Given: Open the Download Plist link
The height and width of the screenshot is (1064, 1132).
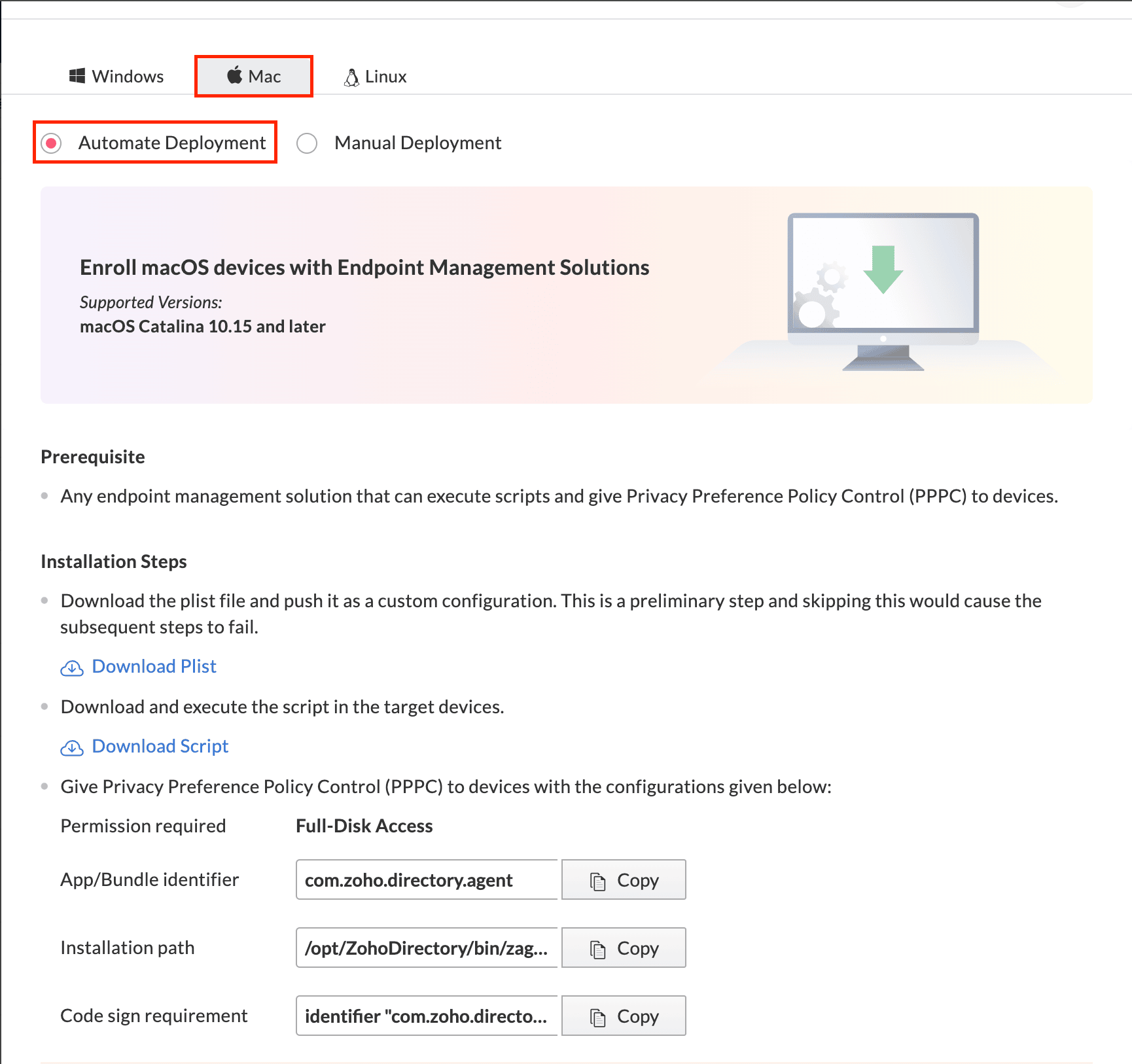Looking at the screenshot, I should pyautogui.click(x=154, y=666).
